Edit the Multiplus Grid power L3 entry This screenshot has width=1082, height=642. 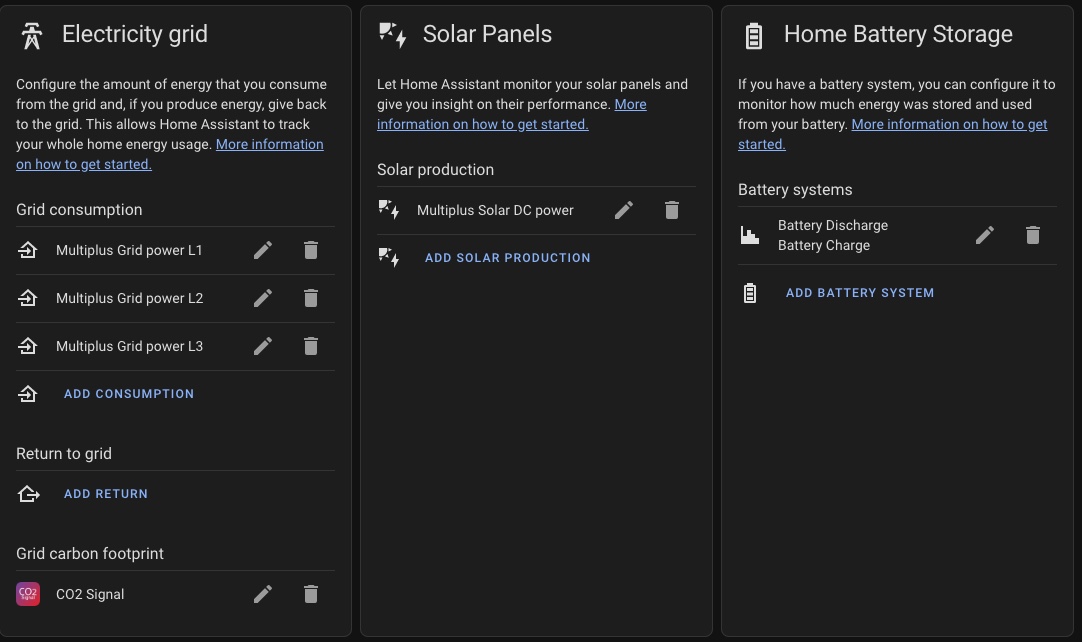pyautogui.click(x=263, y=346)
